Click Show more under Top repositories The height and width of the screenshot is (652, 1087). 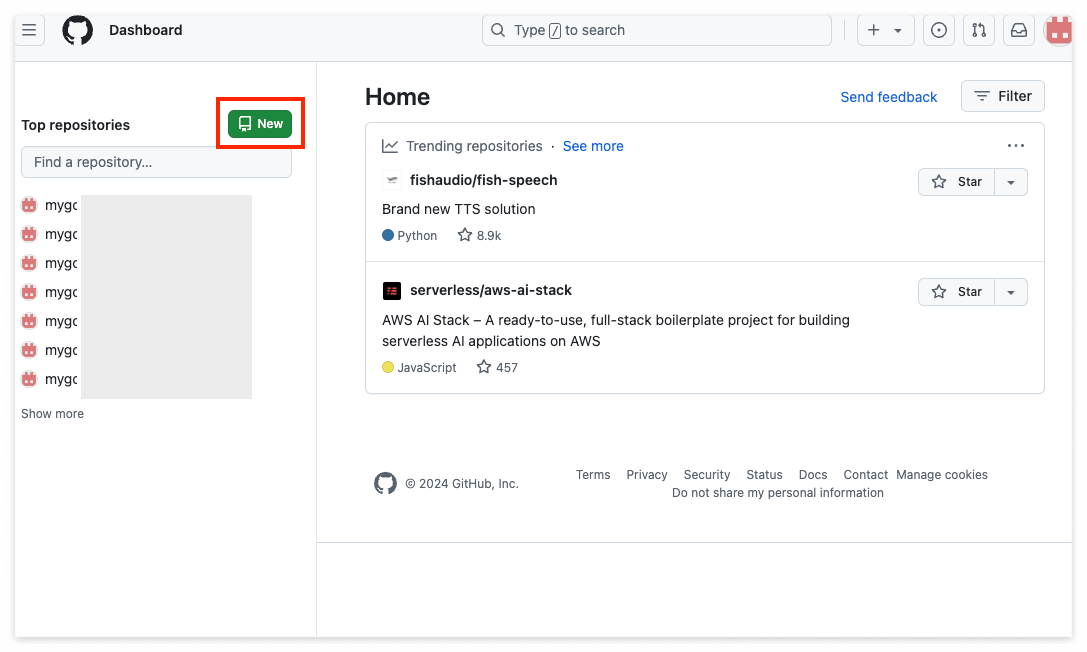(53, 414)
